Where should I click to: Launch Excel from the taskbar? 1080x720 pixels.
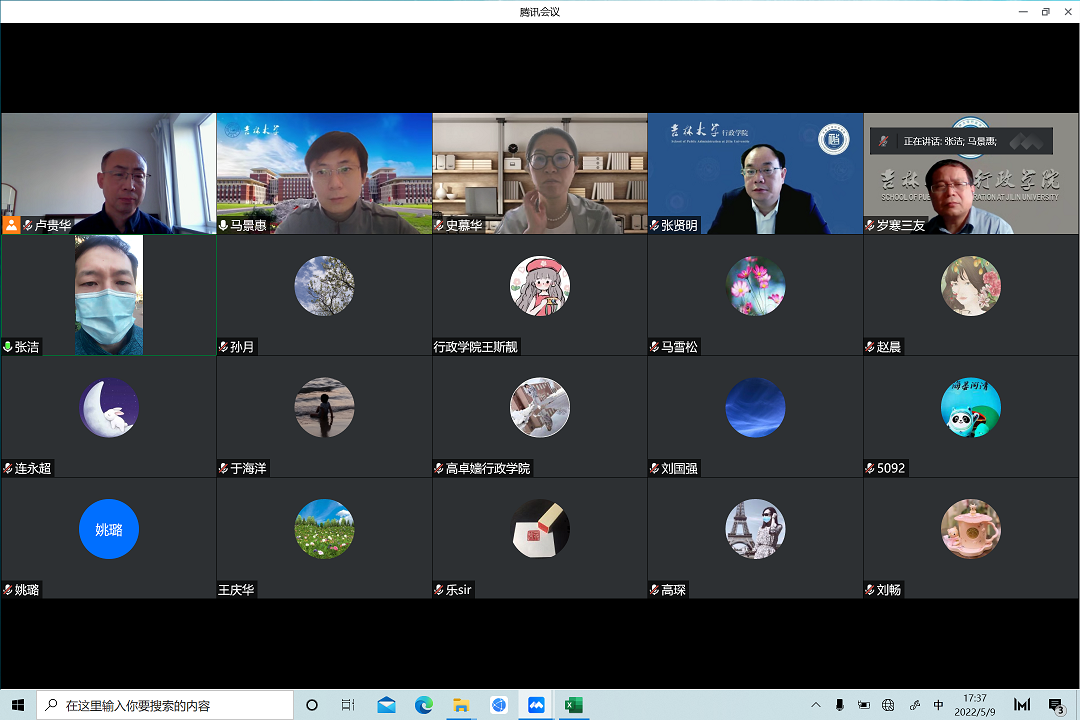573,705
